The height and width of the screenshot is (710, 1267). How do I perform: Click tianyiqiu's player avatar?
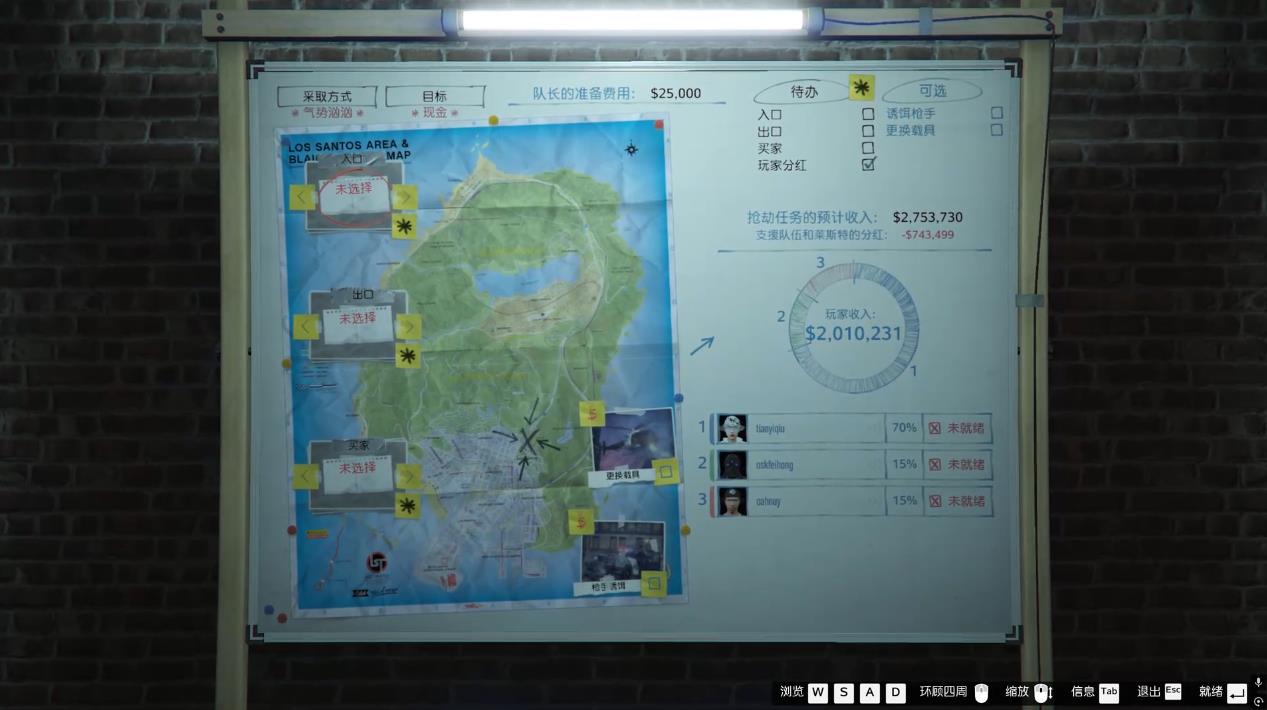click(x=732, y=428)
